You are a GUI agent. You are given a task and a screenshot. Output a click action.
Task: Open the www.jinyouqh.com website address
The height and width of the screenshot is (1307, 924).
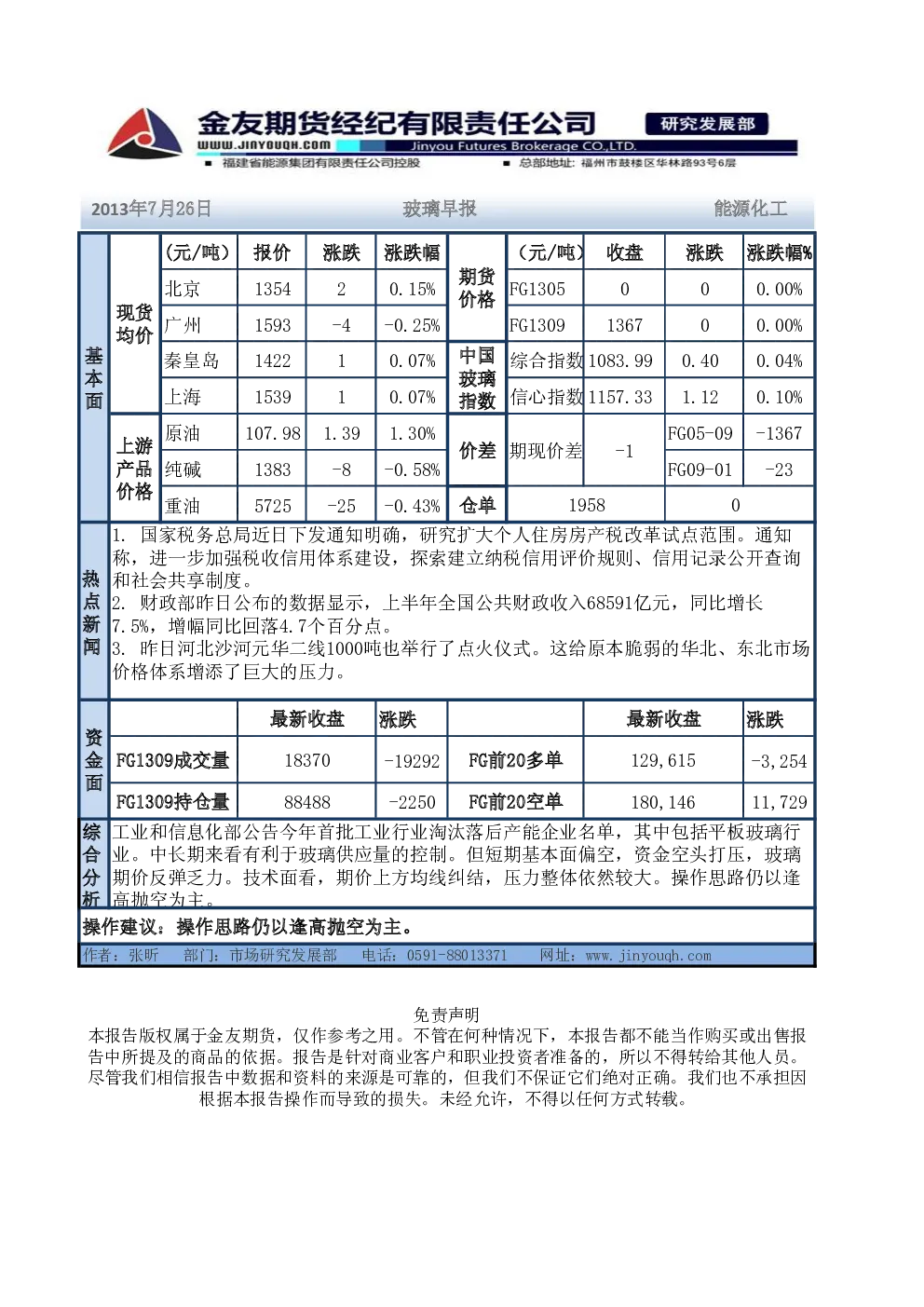[x=264, y=144]
